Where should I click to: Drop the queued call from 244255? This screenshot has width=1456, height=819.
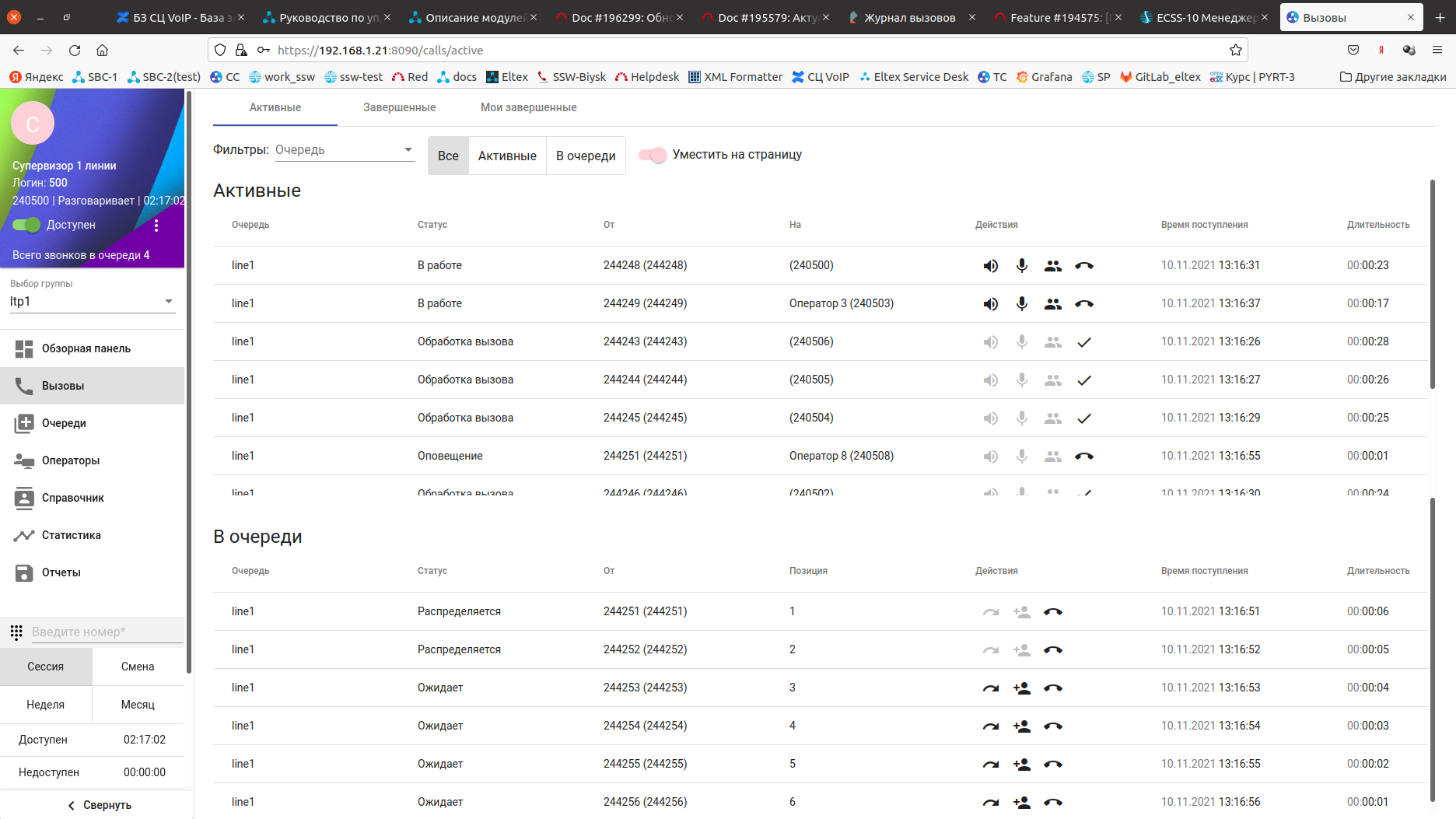coord(1053,765)
